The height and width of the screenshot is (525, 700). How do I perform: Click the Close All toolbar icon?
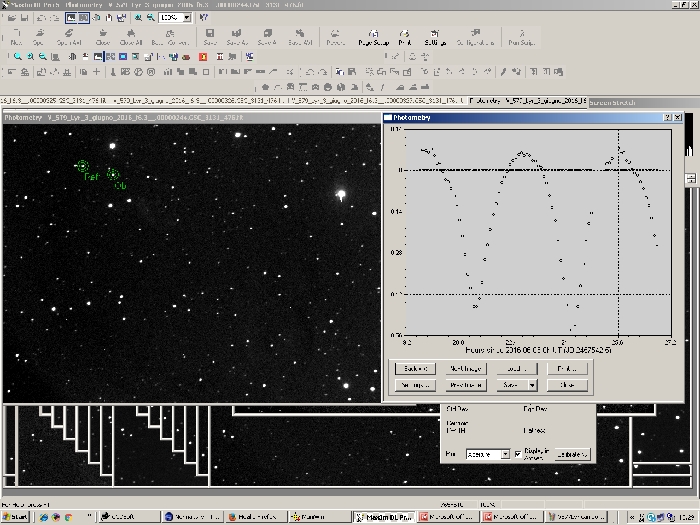pyautogui.click(x=131, y=37)
